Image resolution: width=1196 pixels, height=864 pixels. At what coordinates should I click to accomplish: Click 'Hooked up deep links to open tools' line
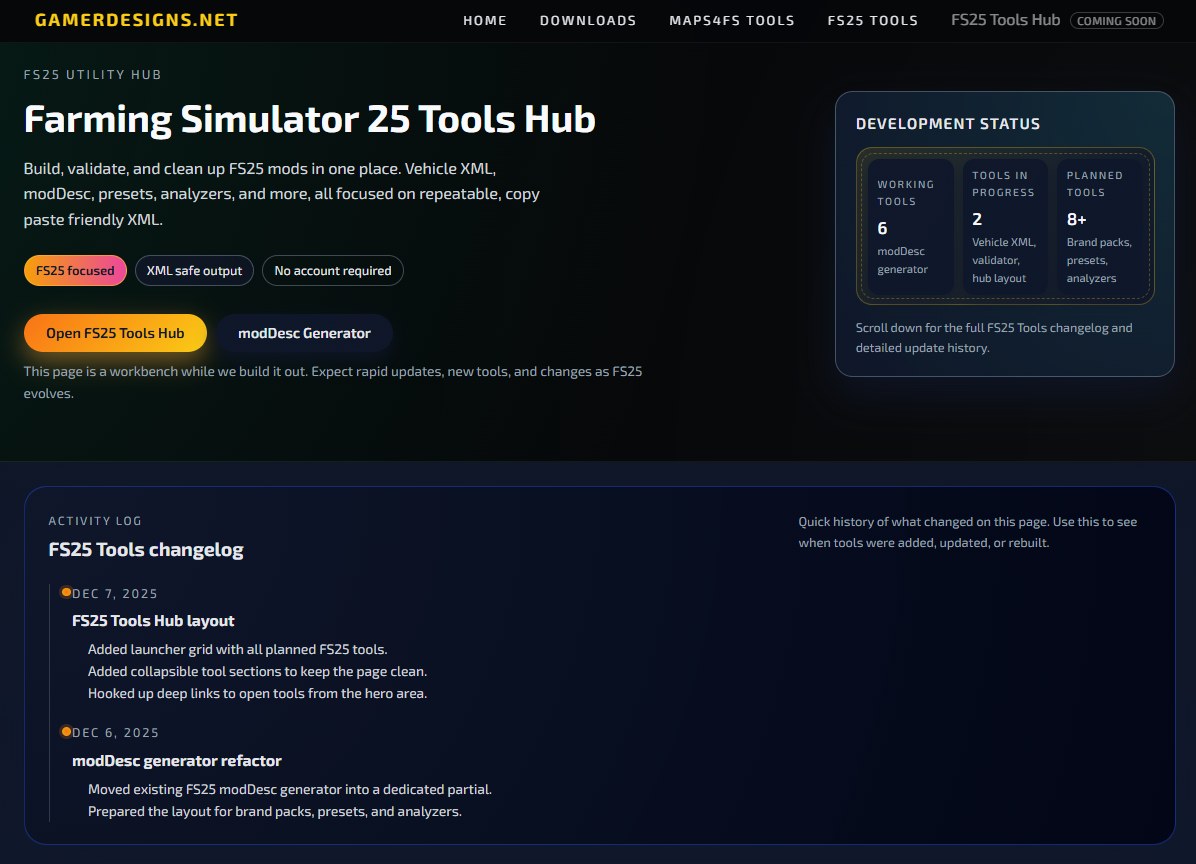coord(258,694)
